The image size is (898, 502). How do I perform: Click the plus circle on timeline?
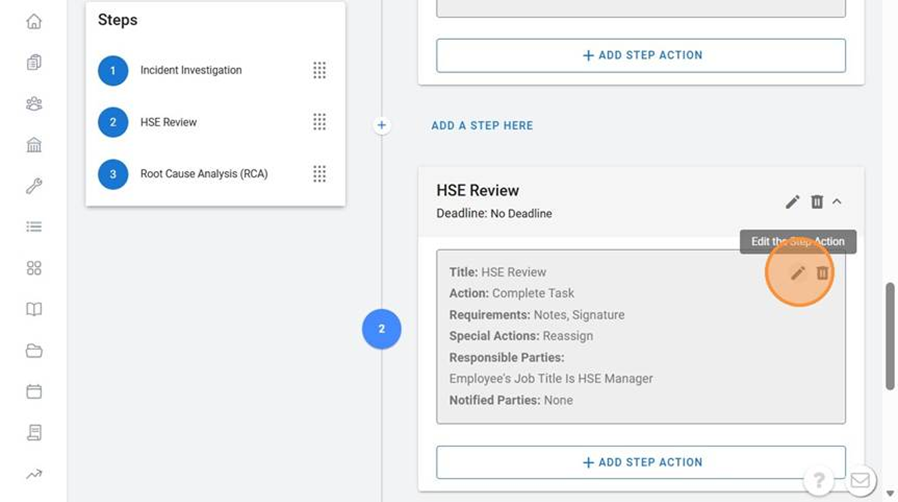point(381,126)
